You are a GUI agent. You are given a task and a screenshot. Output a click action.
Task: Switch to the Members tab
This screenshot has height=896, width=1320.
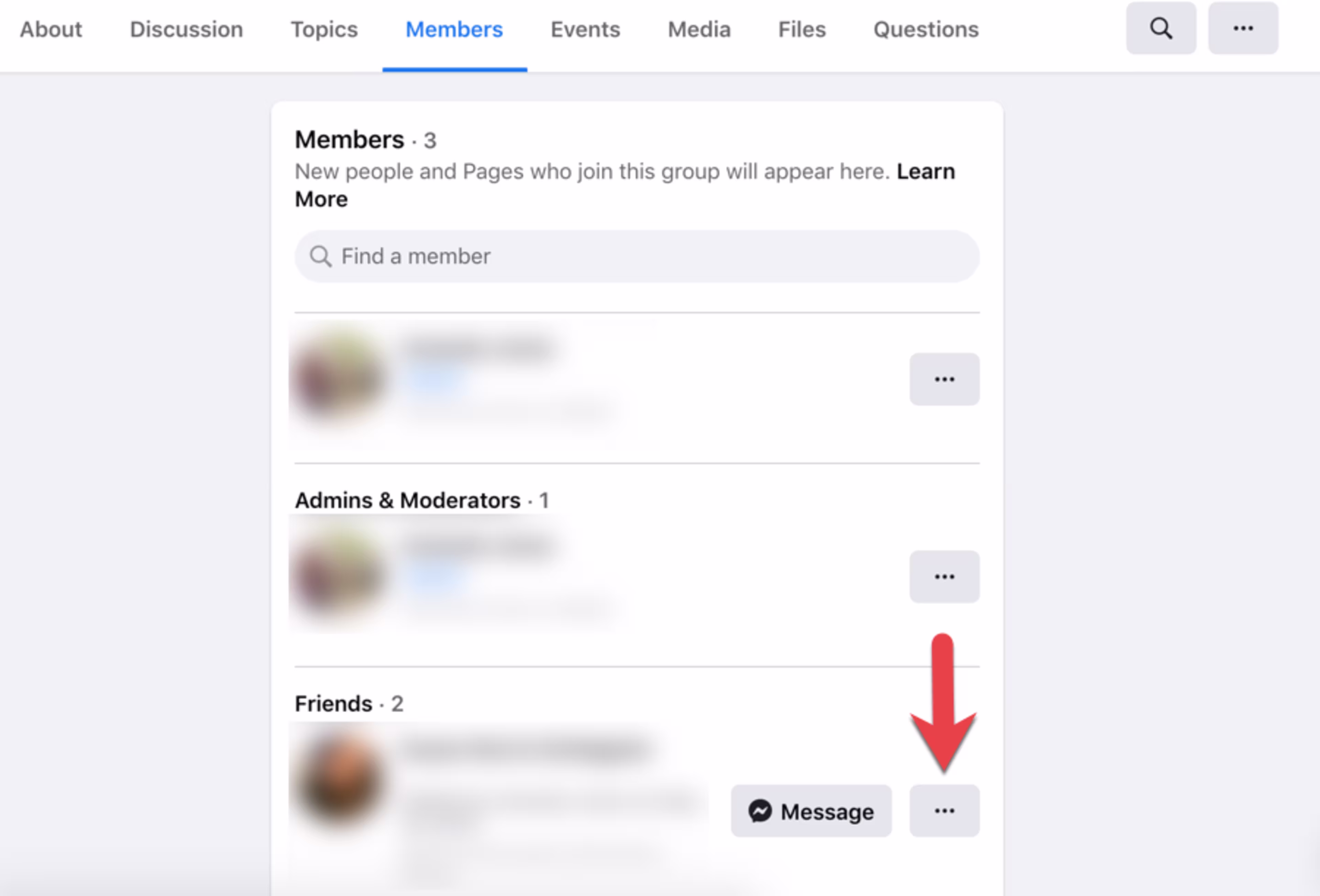click(x=453, y=29)
